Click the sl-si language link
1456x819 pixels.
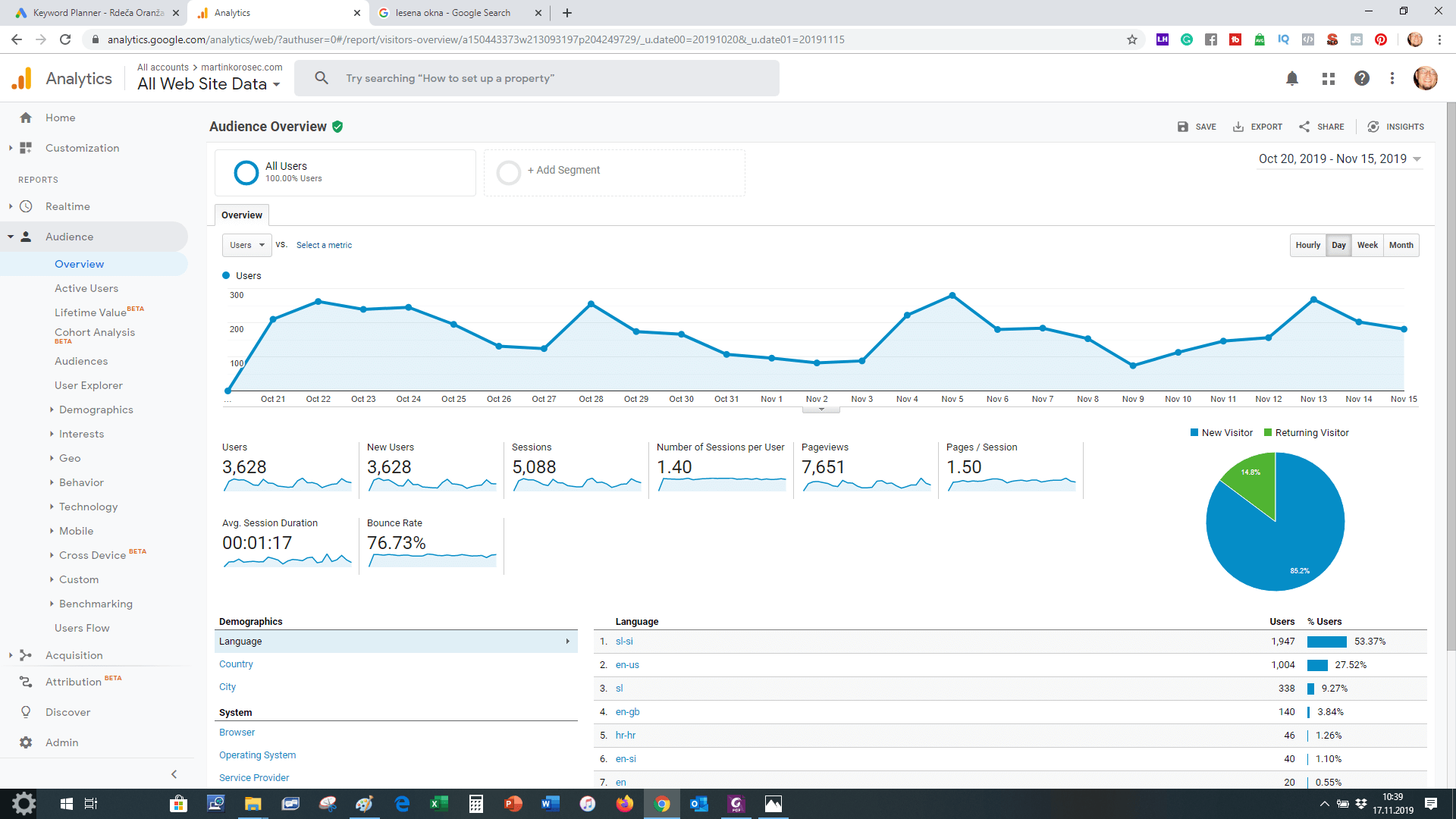(x=624, y=642)
